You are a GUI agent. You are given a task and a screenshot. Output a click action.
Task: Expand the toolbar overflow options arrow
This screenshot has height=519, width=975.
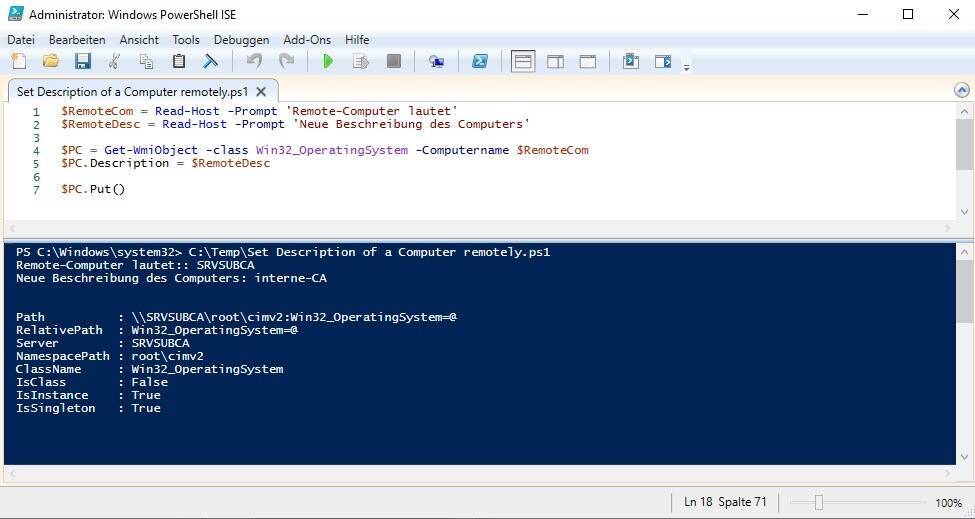[686, 67]
